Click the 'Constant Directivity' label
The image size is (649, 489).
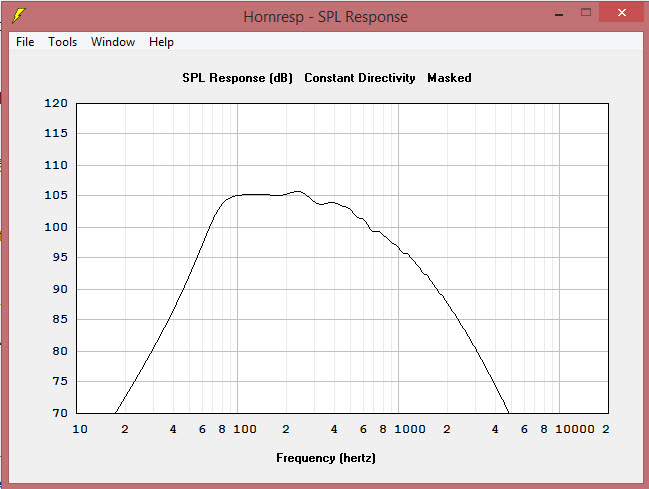click(x=360, y=78)
